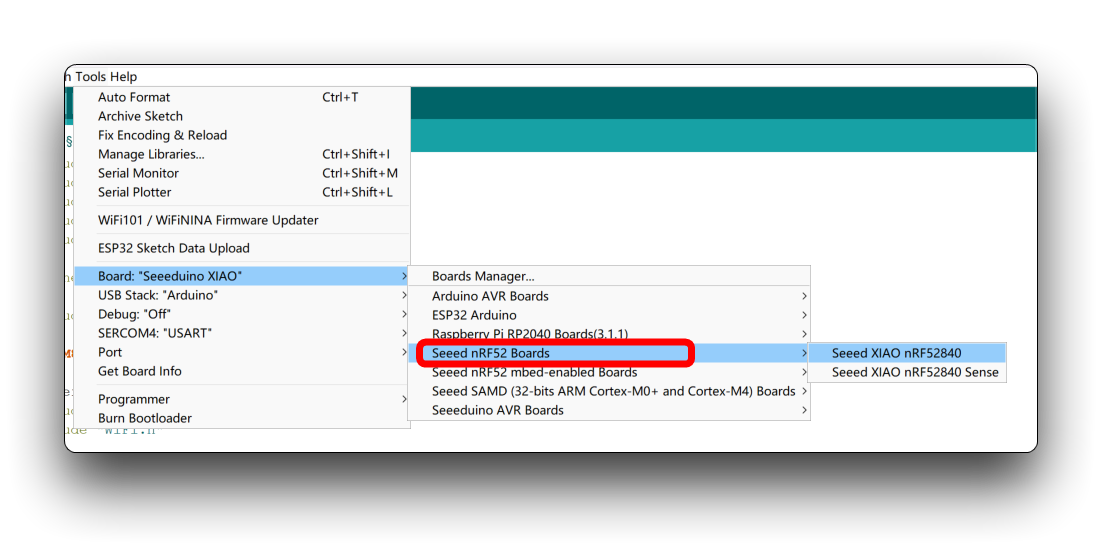Viewport: 1102px width, 549px height.
Task: Expand the Programmer submenu
Action: click(x=242, y=399)
